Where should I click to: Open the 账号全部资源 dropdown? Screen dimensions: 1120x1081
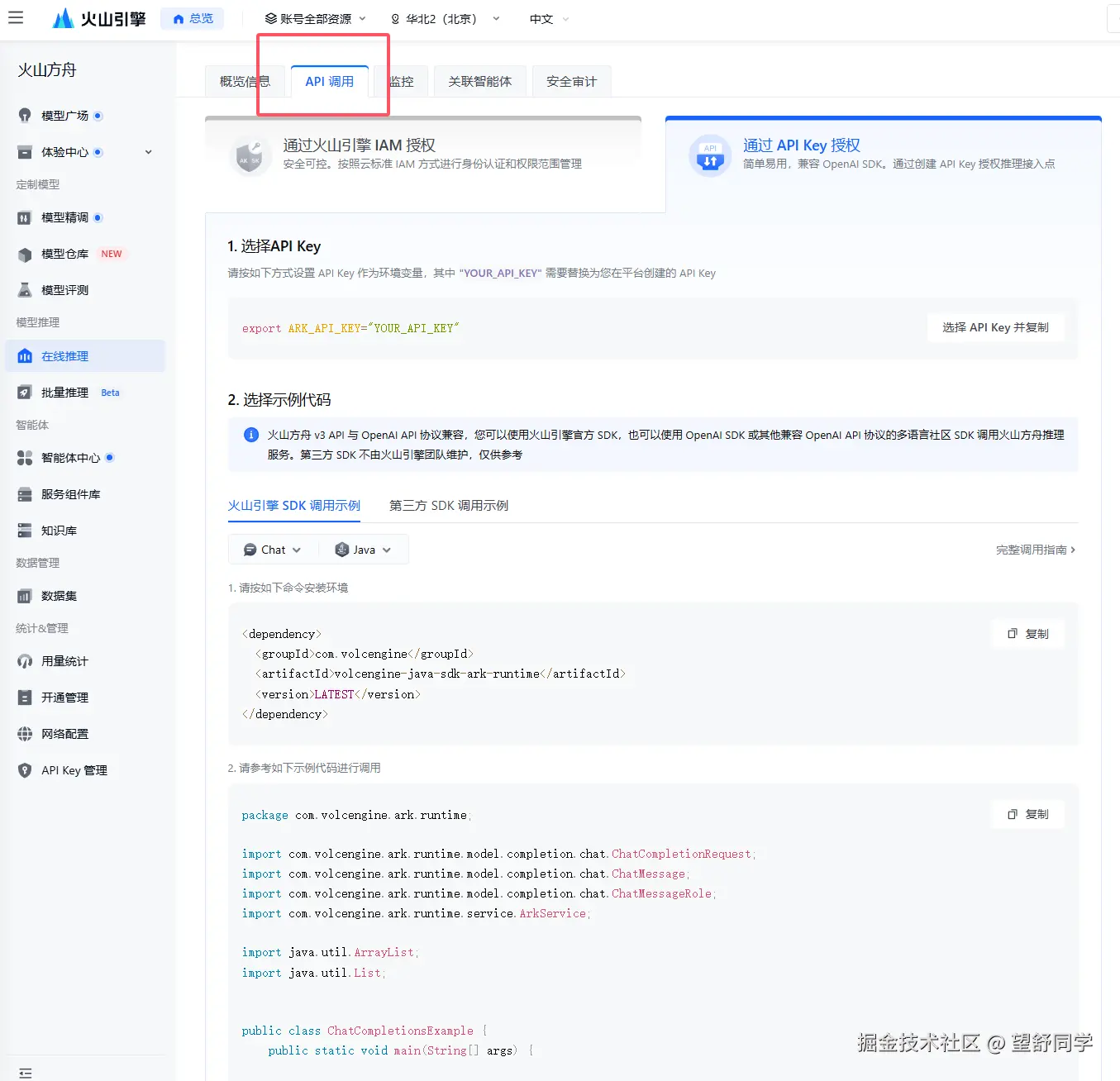point(315,18)
